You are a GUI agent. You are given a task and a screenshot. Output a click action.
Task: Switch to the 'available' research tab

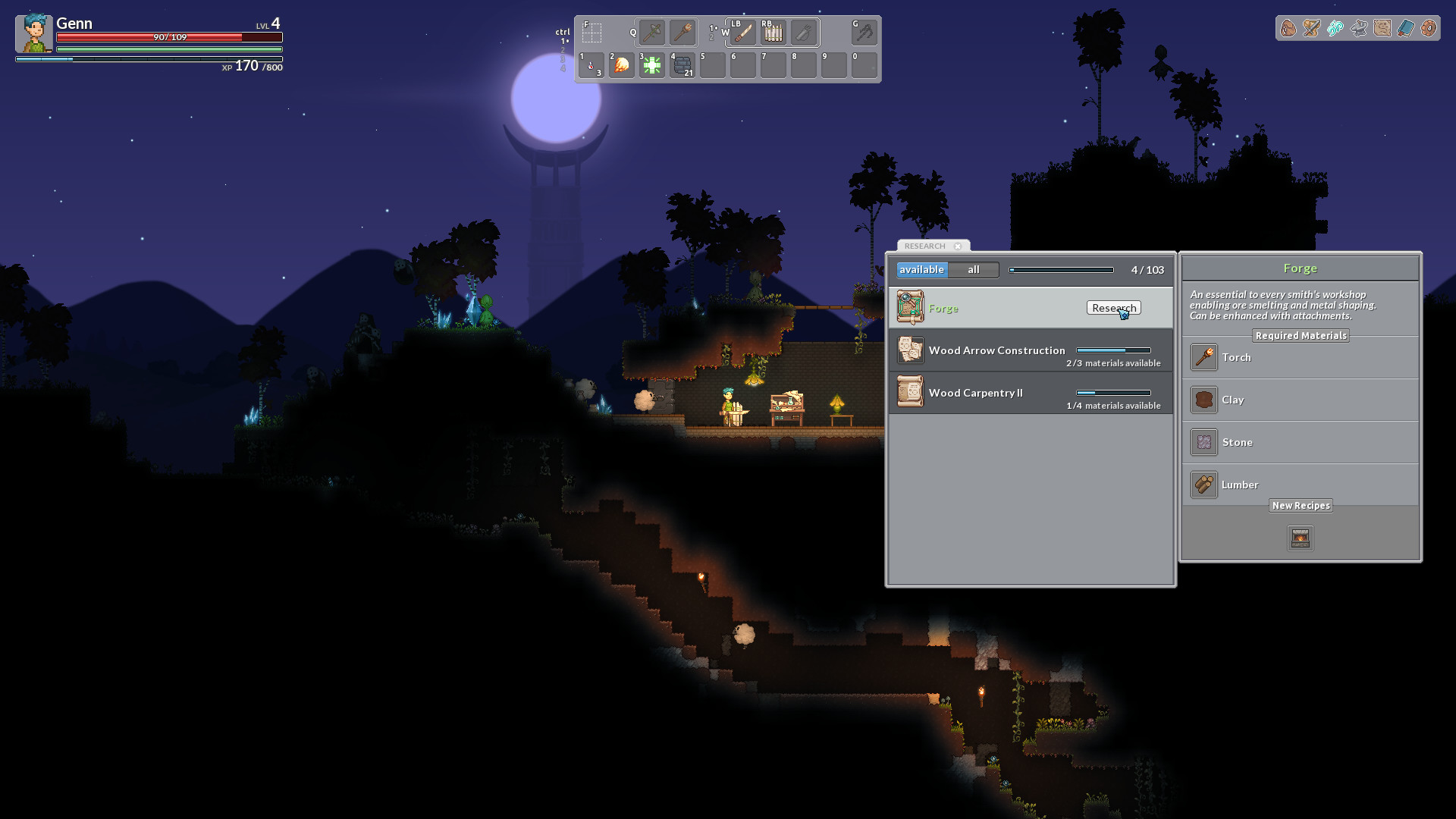tap(921, 269)
